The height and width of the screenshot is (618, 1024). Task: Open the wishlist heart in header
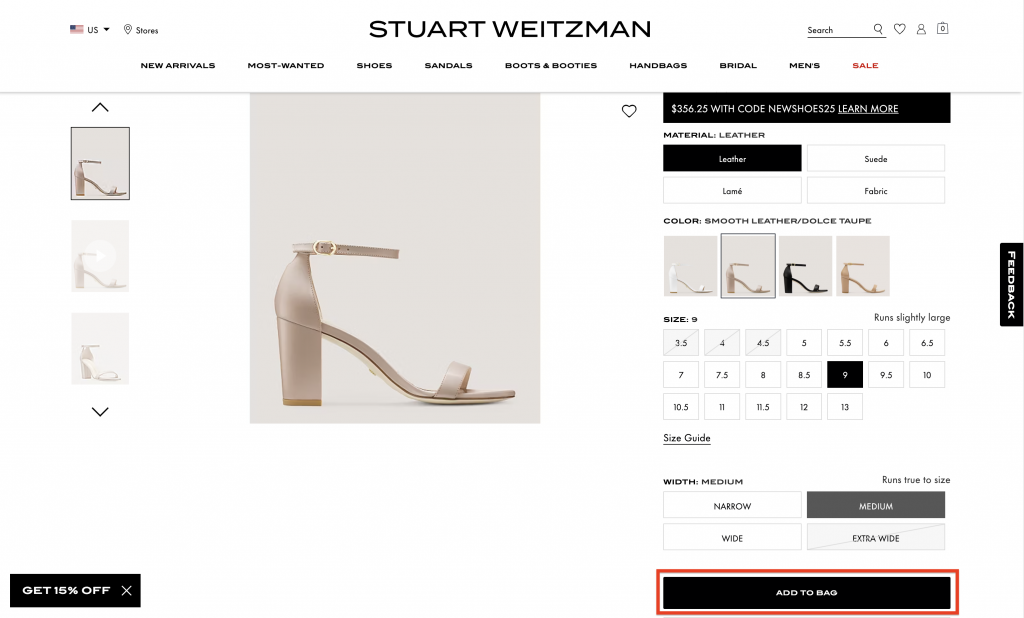pos(900,29)
